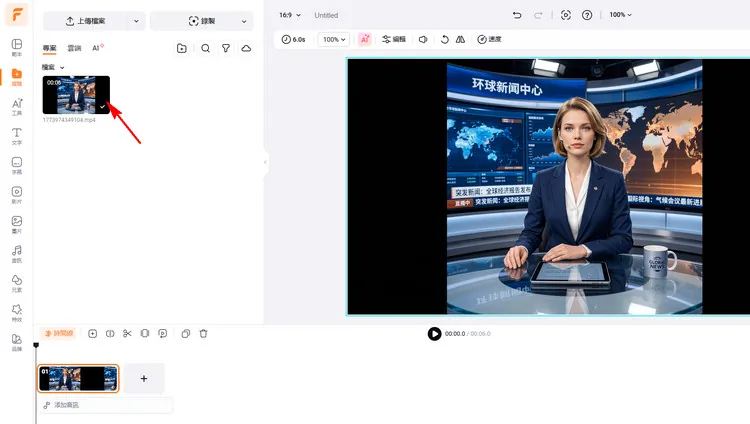
Task: Open the filter icon in the media panel
Action: (226, 48)
